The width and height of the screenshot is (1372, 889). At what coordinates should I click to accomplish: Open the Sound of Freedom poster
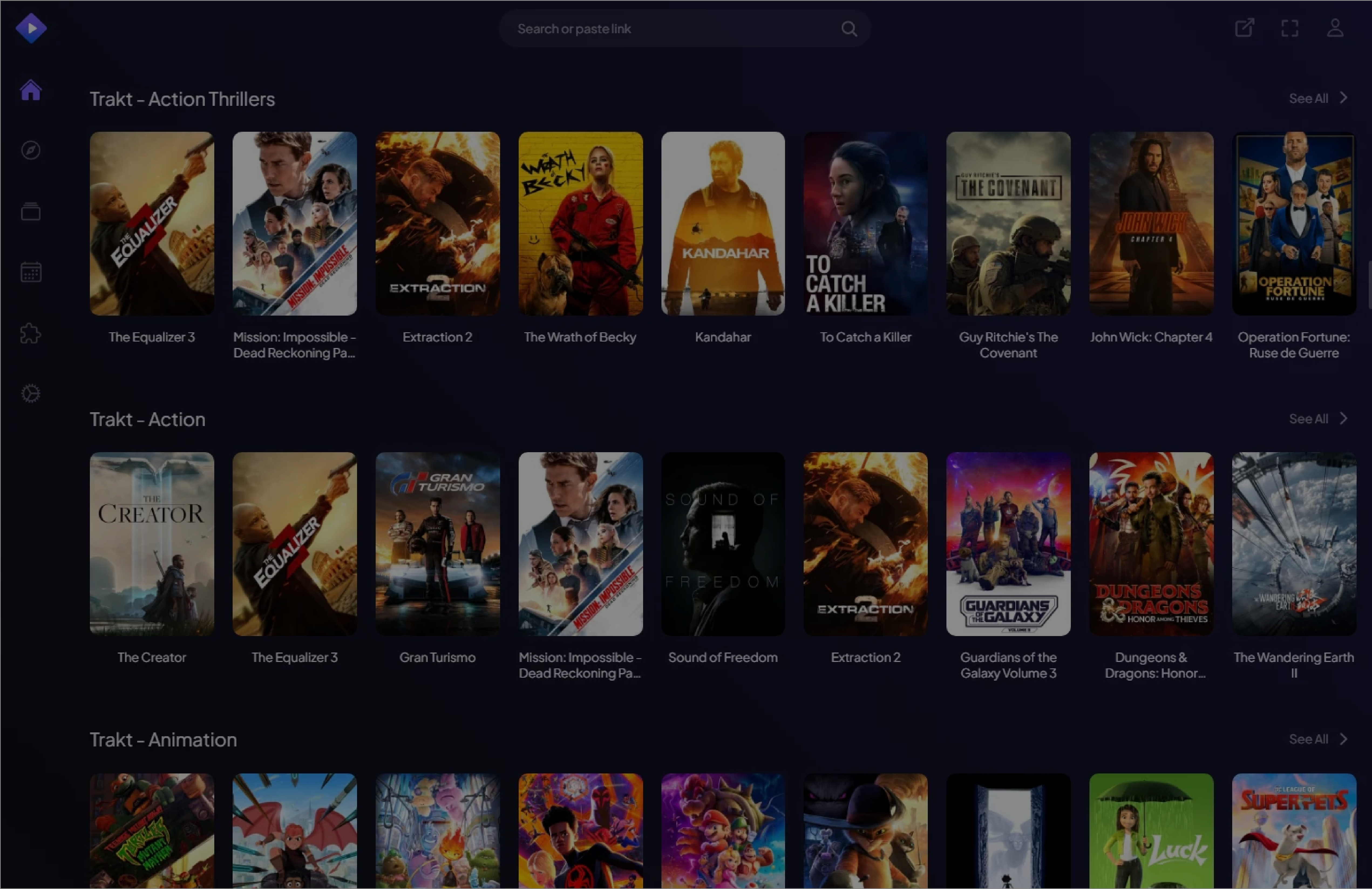pos(723,544)
